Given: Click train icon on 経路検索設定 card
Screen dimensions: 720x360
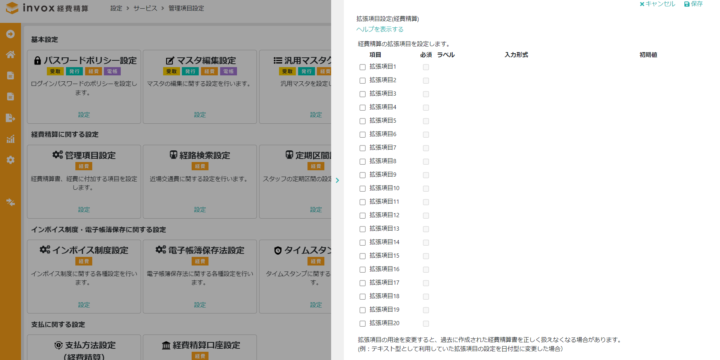Looking at the screenshot, I should [x=173, y=155].
